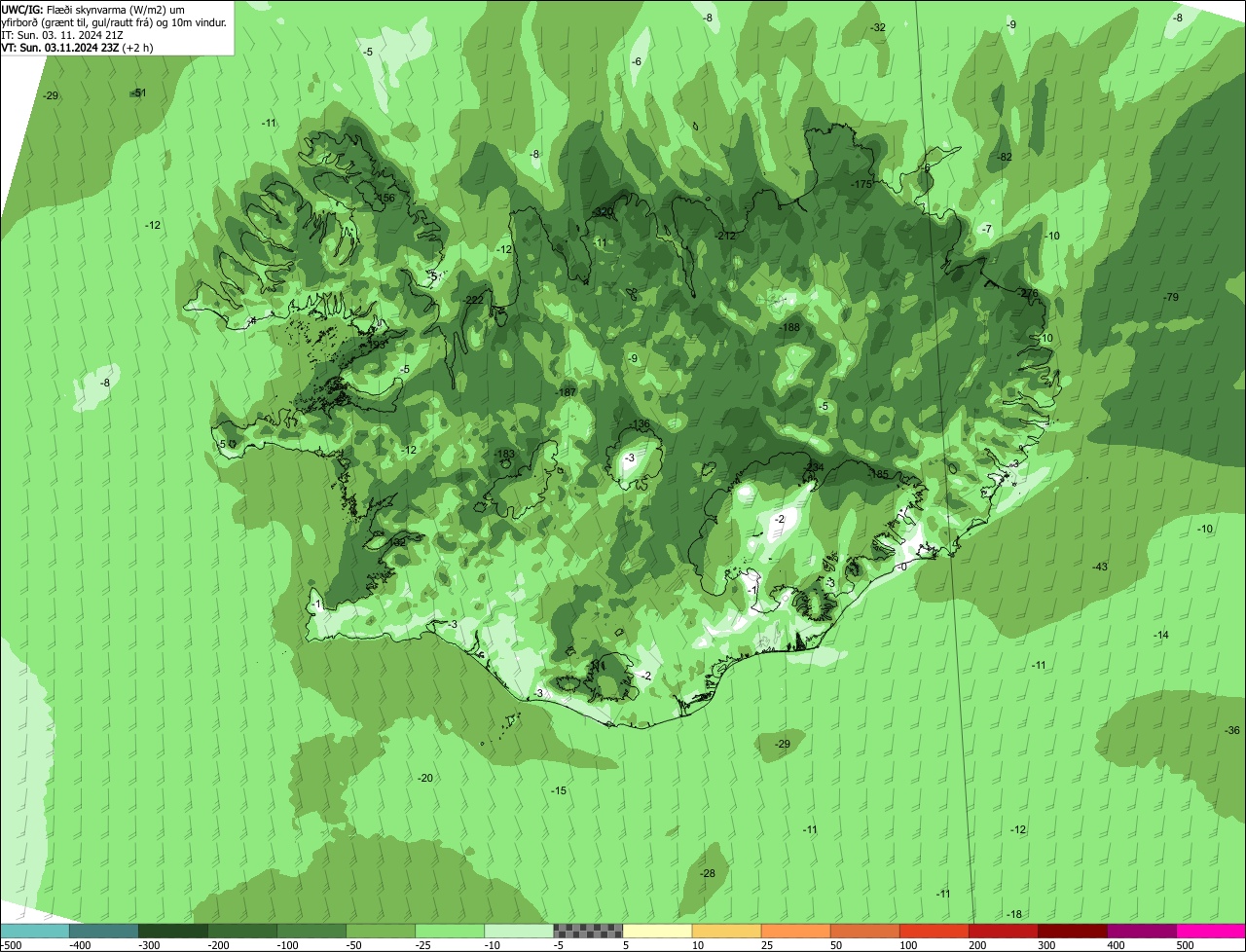Viewport: 1246px width, 952px height.
Task: Click the magenta above-500 legend swatch
Action: [1211, 931]
